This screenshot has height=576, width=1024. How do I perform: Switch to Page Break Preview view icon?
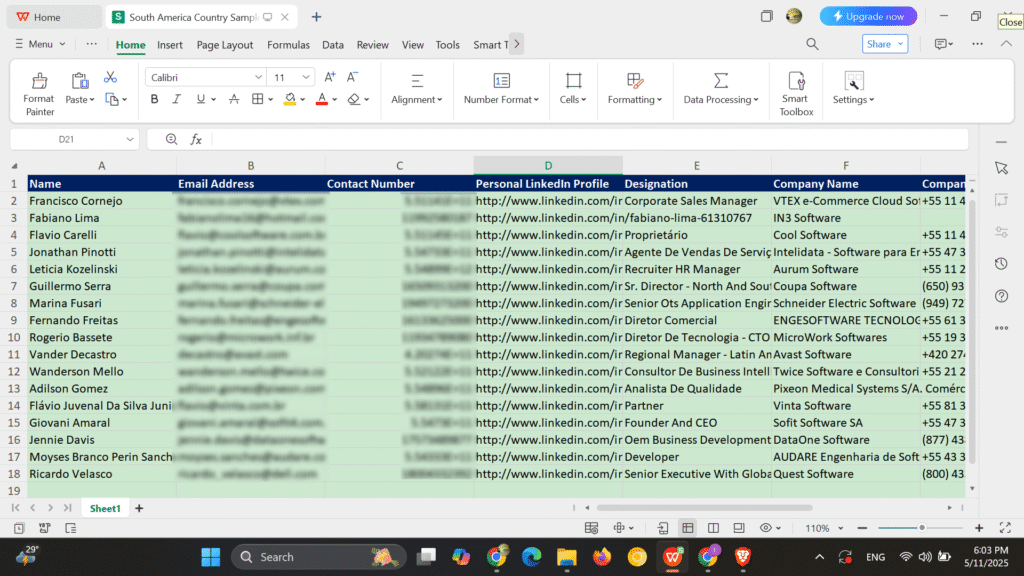(713, 528)
